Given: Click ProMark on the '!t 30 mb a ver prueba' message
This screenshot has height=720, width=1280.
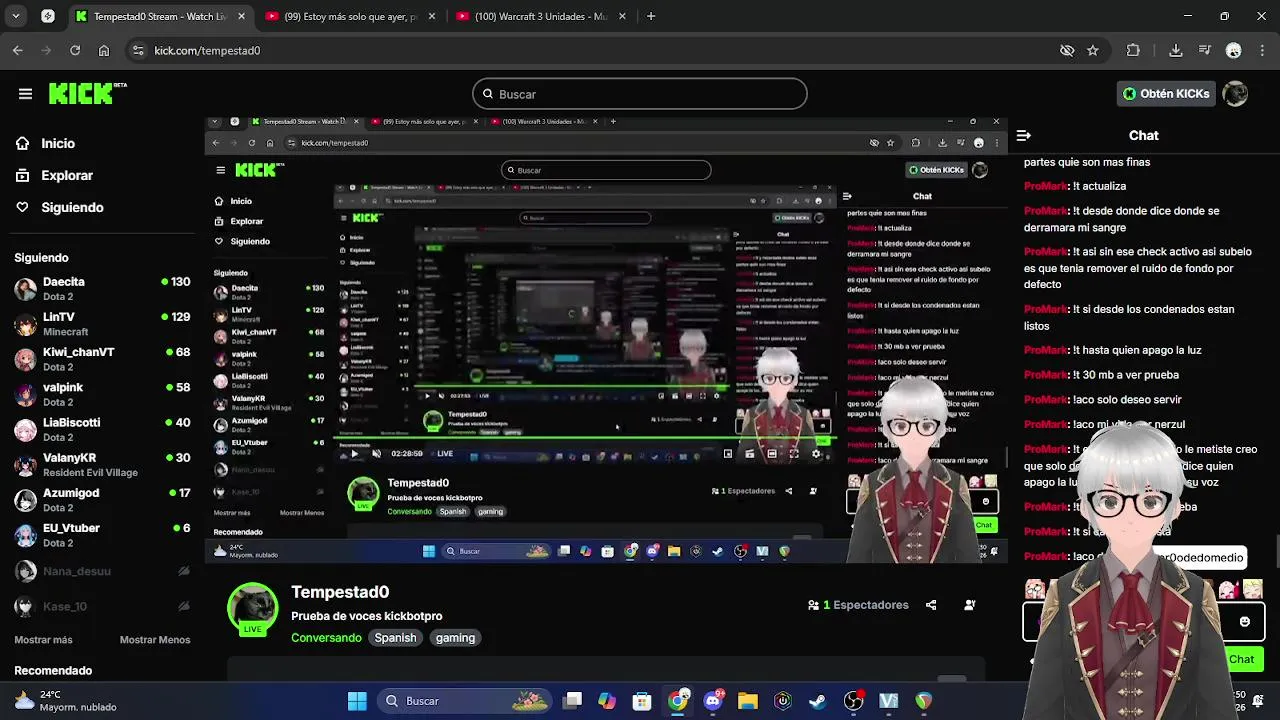Looking at the screenshot, I should [1046, 375].
